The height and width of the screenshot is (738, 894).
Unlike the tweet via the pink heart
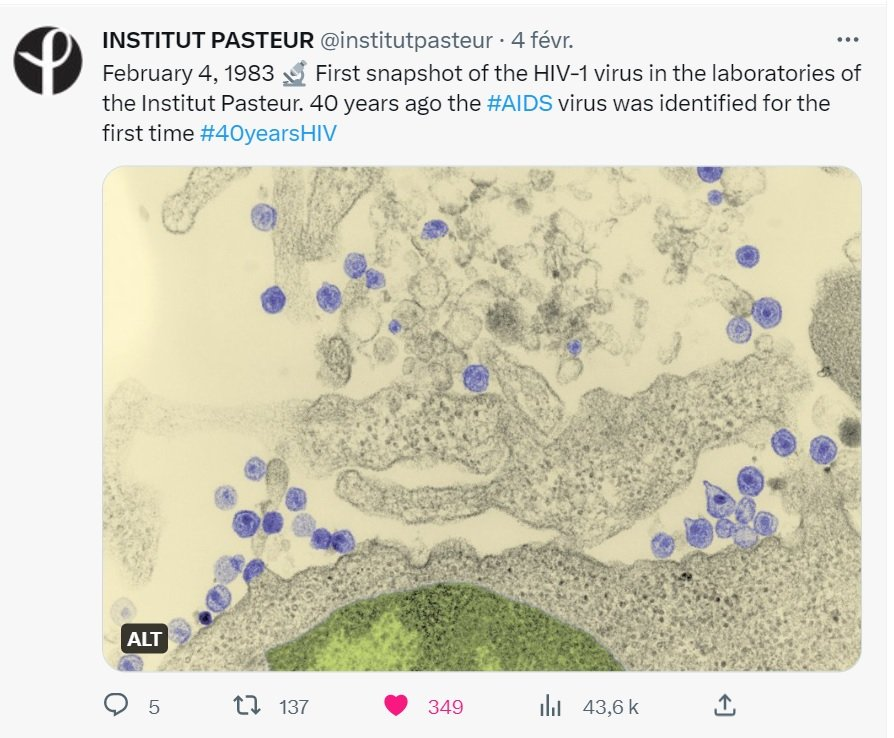point(397,706)
